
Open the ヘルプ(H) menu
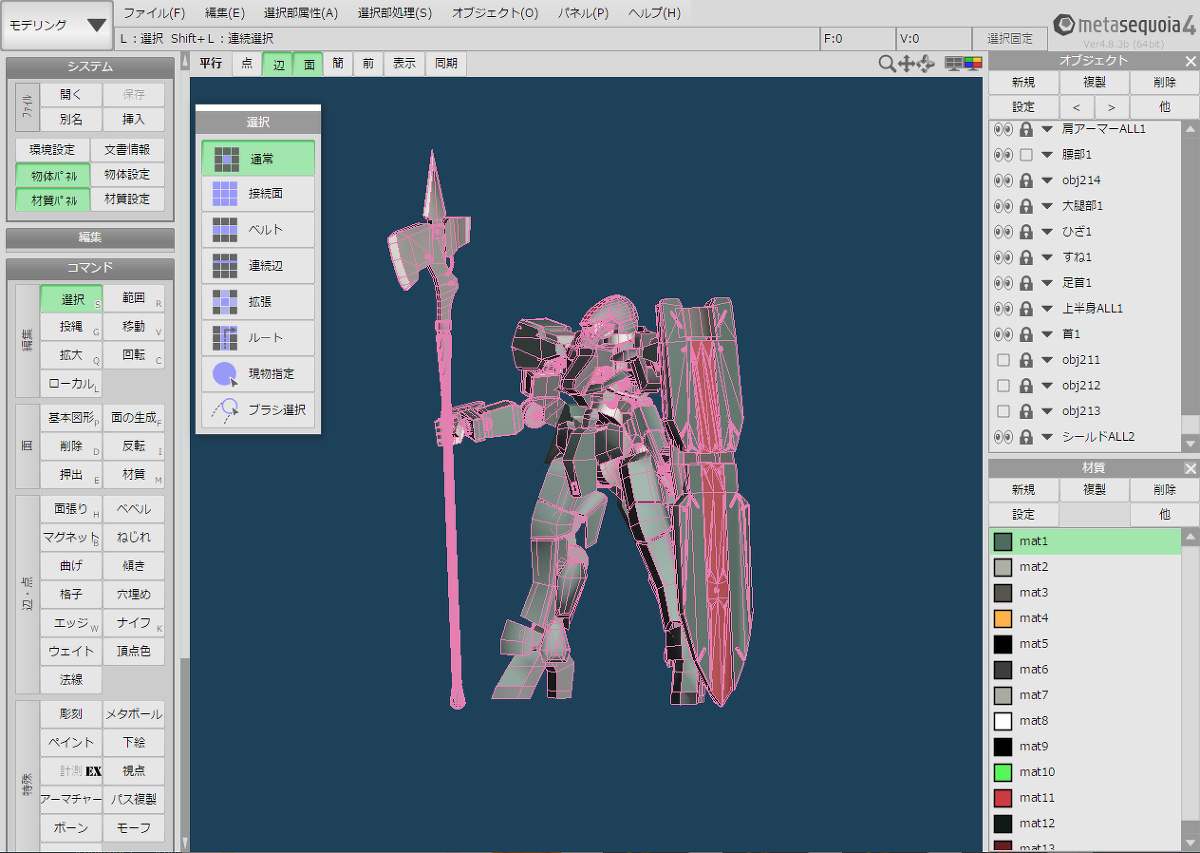pos(655,13)
